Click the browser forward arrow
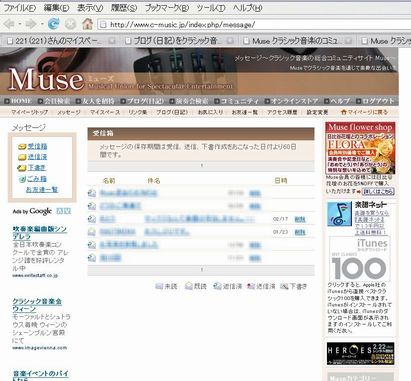This screenshot has height=381, width=411. point(31,24)
